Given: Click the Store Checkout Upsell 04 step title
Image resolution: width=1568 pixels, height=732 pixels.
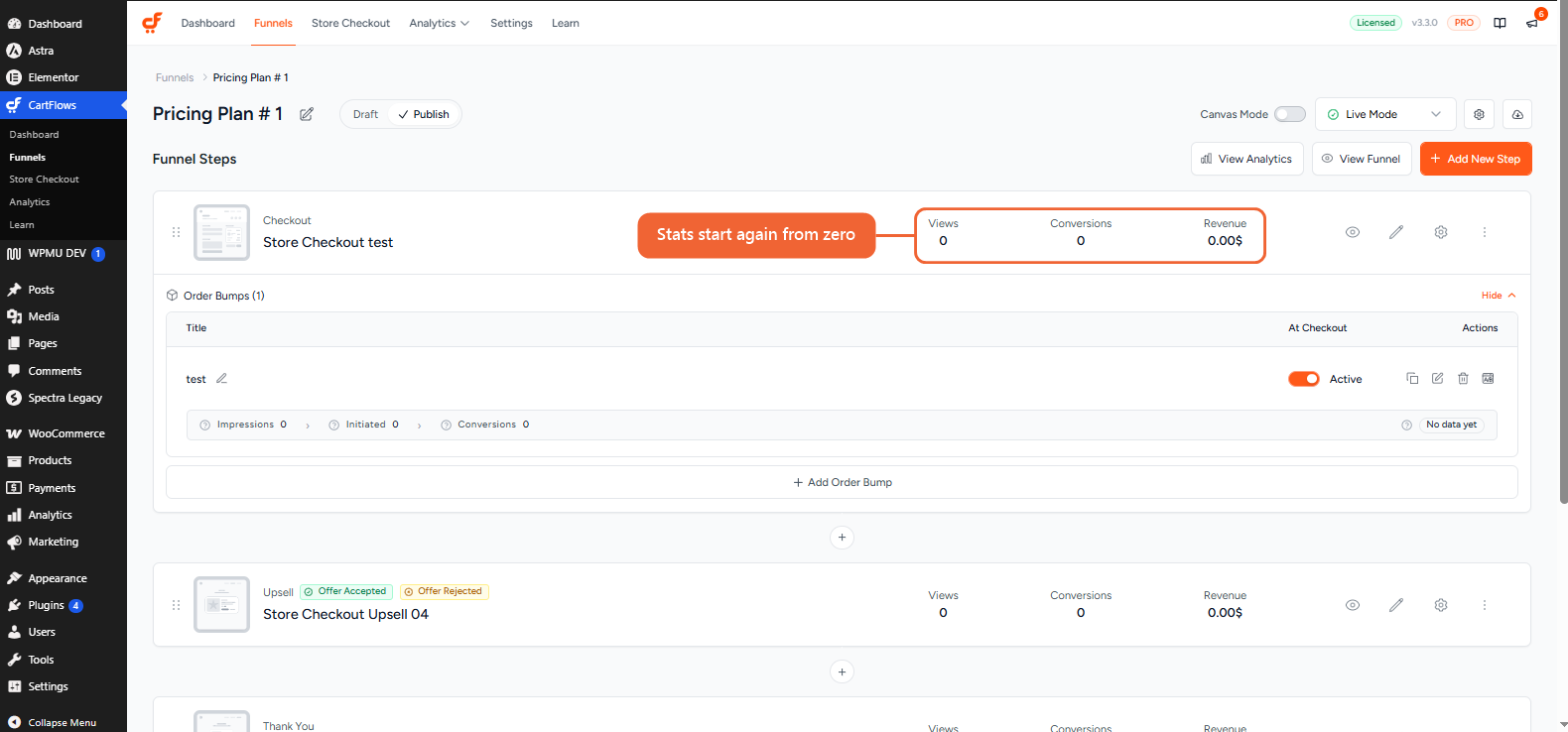Looking at the screenshot, I should [x=345, y=615].
